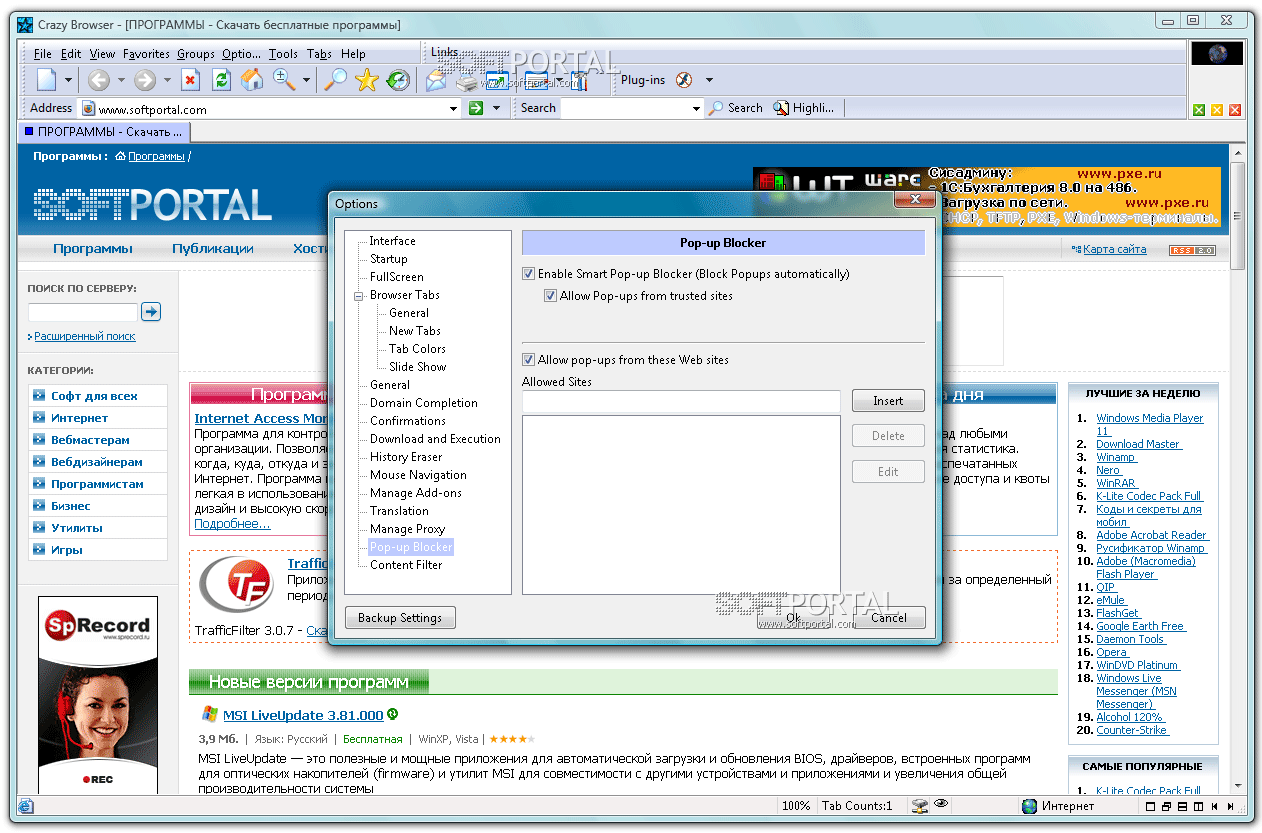This screenshot has height=833, width=1262.
Task: Toggle Allow Pop-ups from trusted sites checkbox
Action: click(550, 296)
